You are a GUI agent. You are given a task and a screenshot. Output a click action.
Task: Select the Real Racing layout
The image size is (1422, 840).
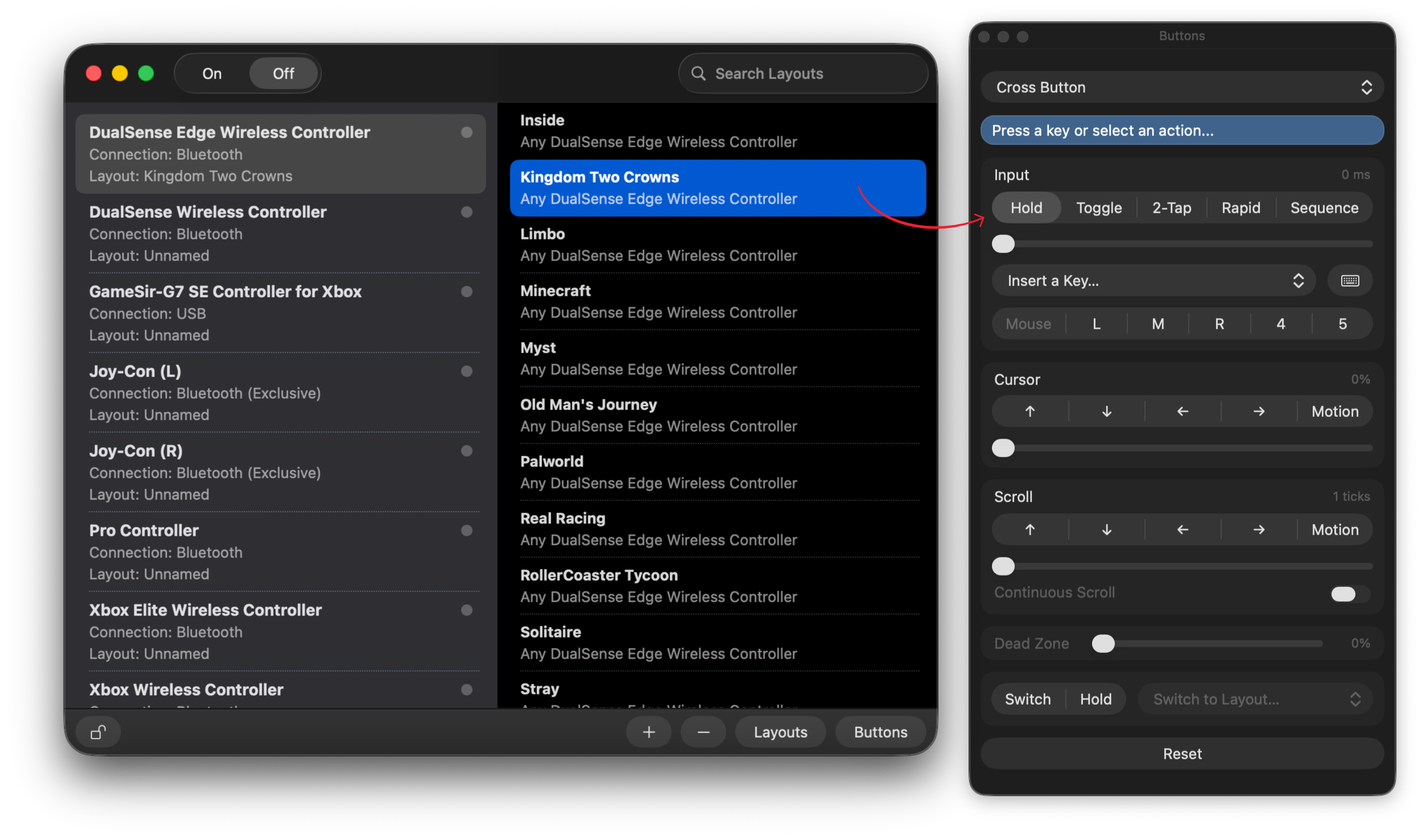[x=718, y=529]
